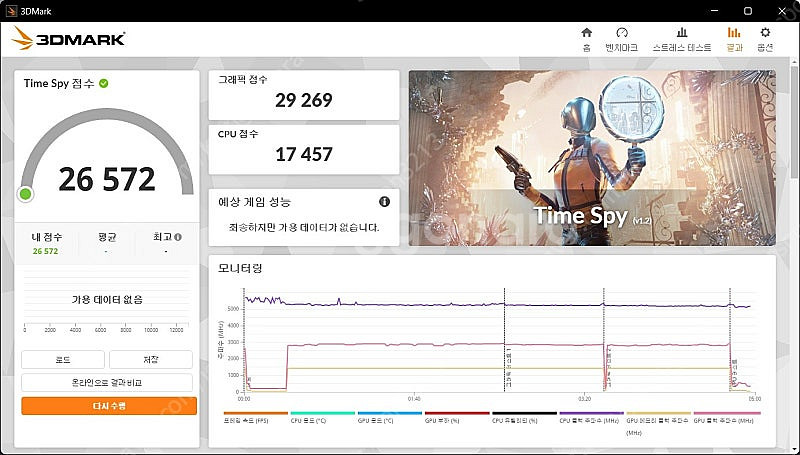Maximize the 3DMark window
The height and width of the screenshot is (455, 800).
[x=747, y=11]
